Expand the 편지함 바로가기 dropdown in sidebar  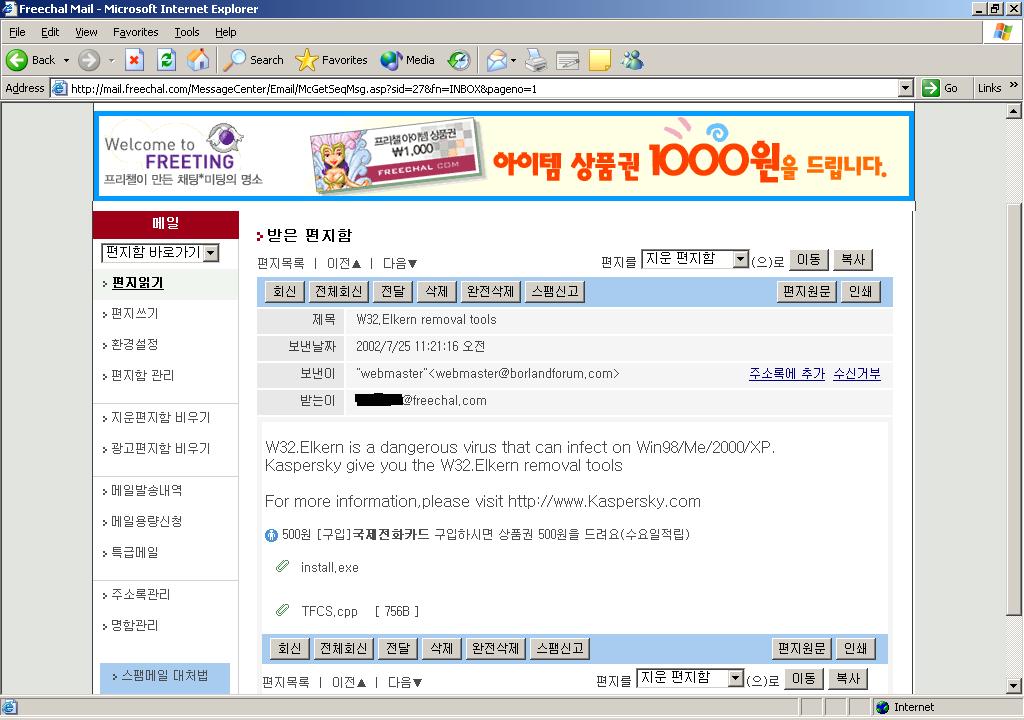[x=210, y=253]
